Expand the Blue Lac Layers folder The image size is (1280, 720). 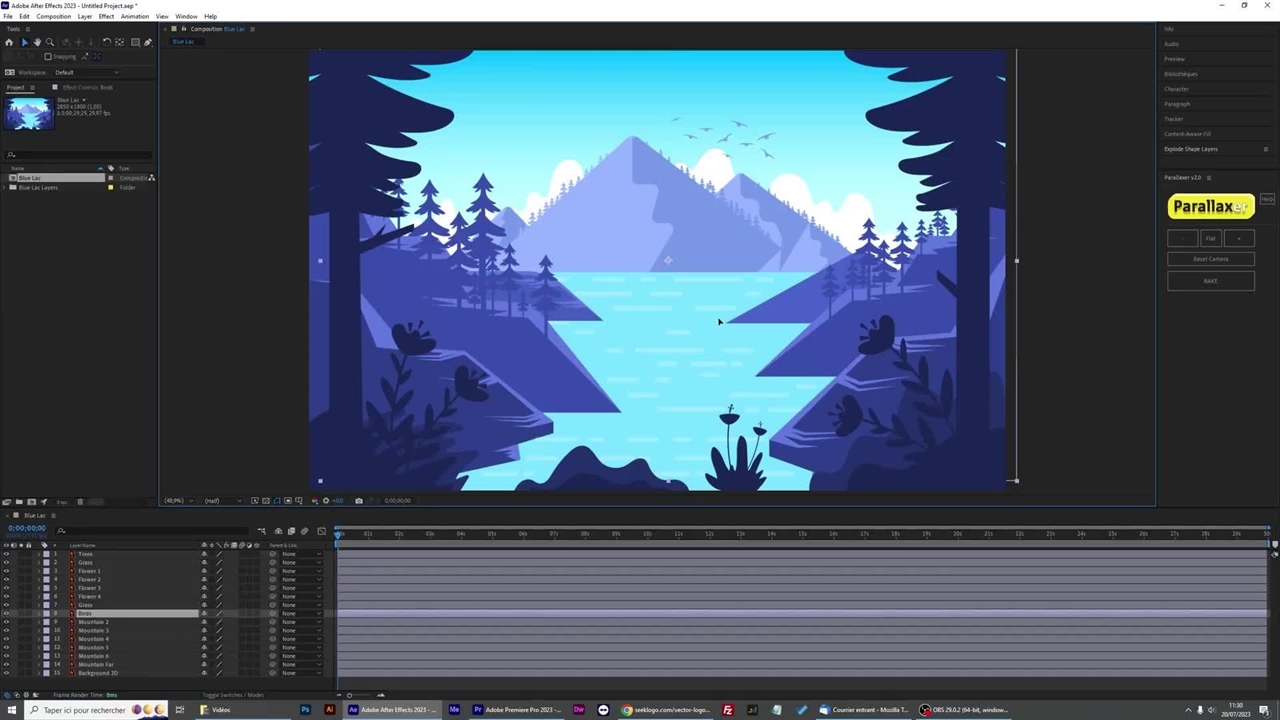tap(5, 188)
